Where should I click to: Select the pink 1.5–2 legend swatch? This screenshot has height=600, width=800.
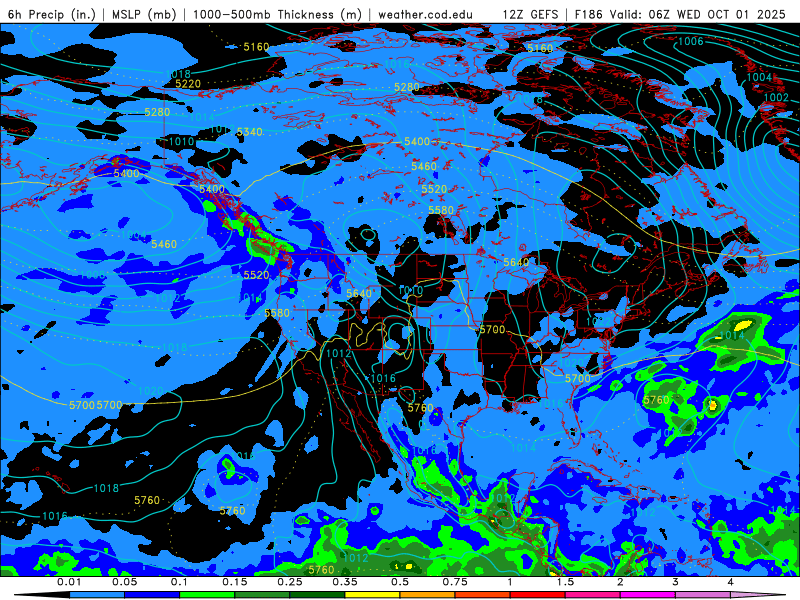(593, 595)
